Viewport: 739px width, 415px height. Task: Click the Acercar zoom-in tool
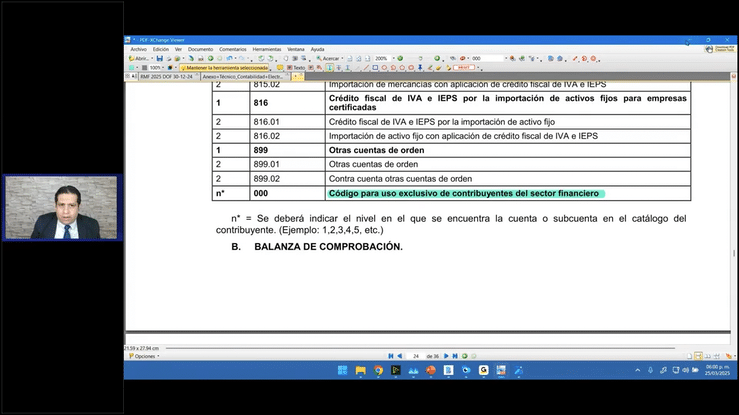click(x=328, y=58)
